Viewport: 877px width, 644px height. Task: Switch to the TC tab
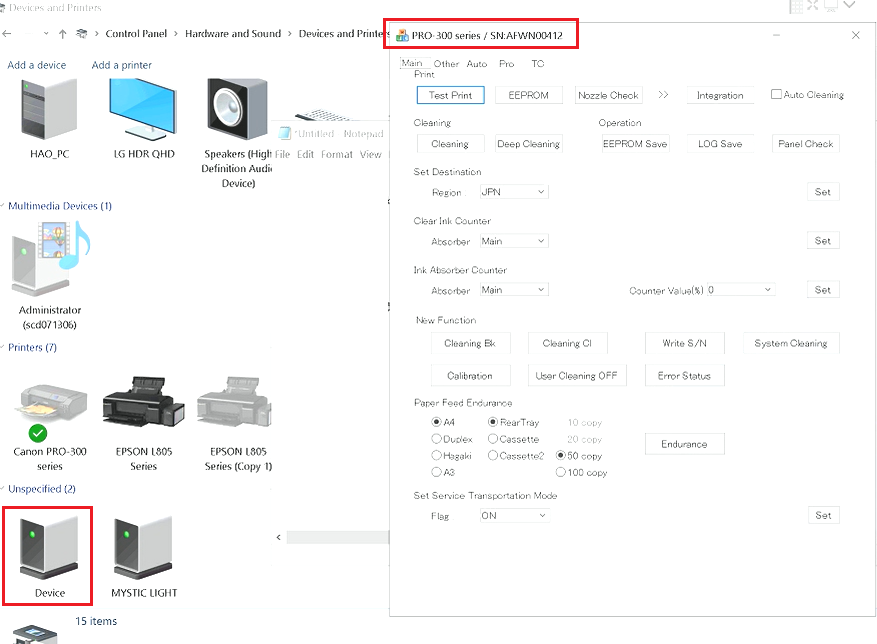coord(537,64)
